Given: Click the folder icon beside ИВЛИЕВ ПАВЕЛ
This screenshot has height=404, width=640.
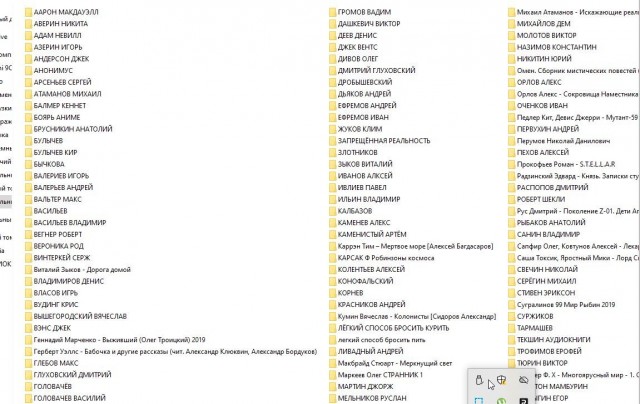Looking at the screenshot, I should tap(332, 188).
